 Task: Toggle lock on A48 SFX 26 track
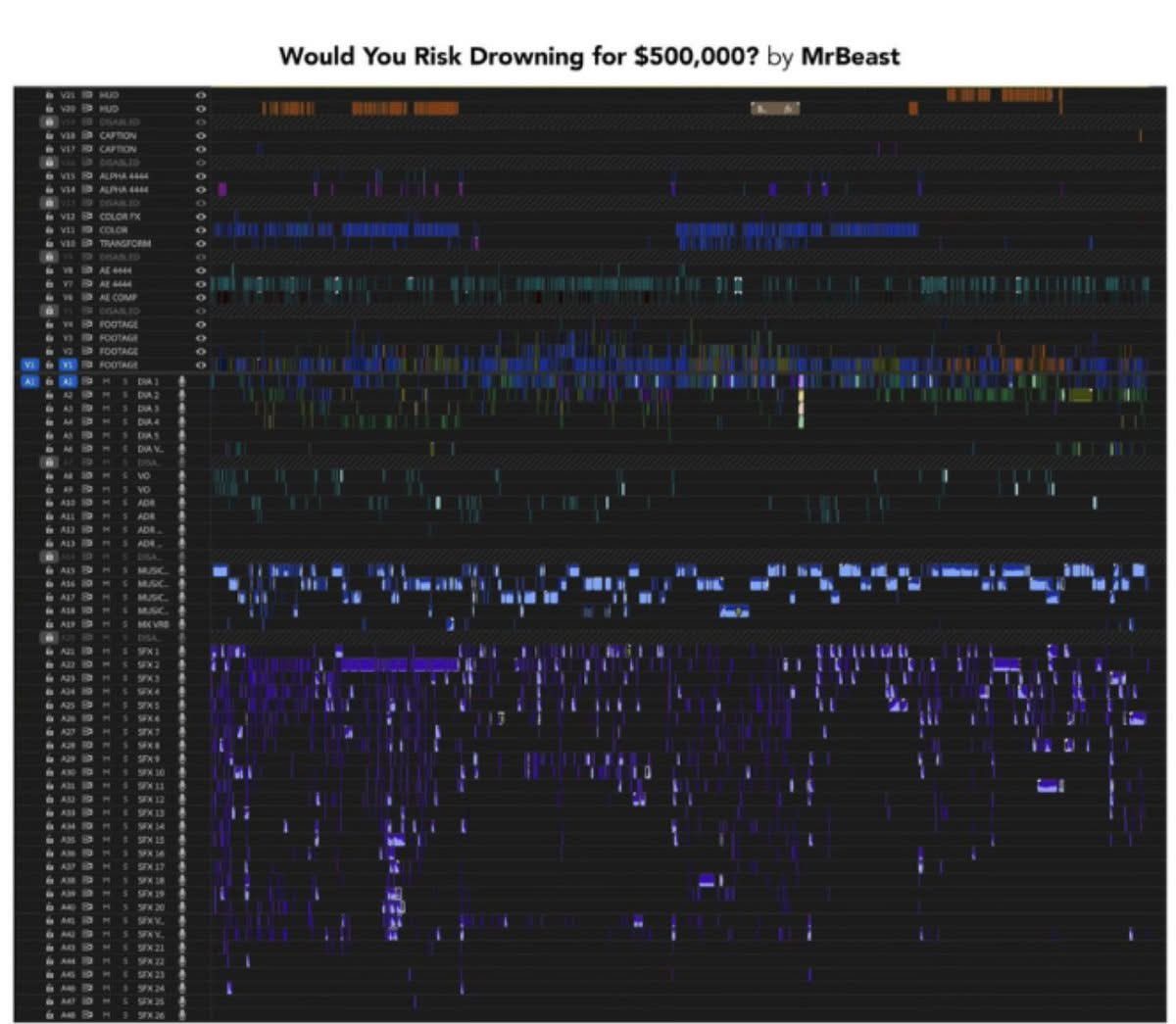(49, 1015)
